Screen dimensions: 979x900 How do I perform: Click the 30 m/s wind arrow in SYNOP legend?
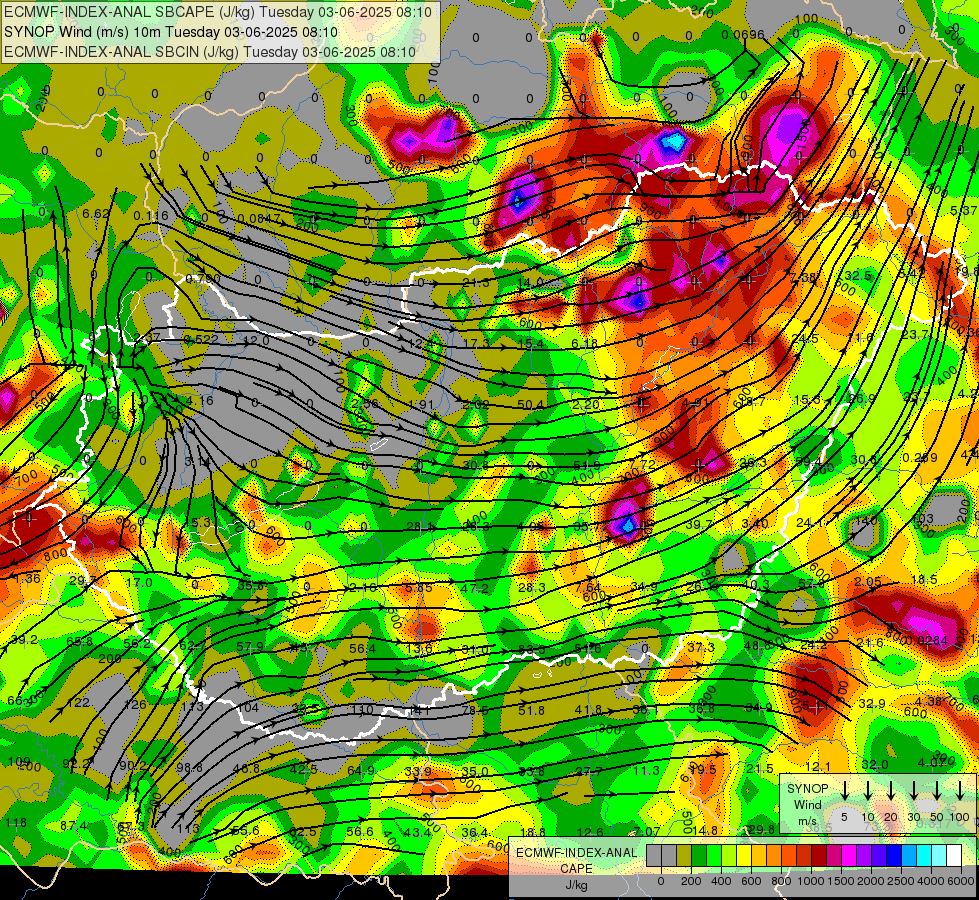[913, 790]
